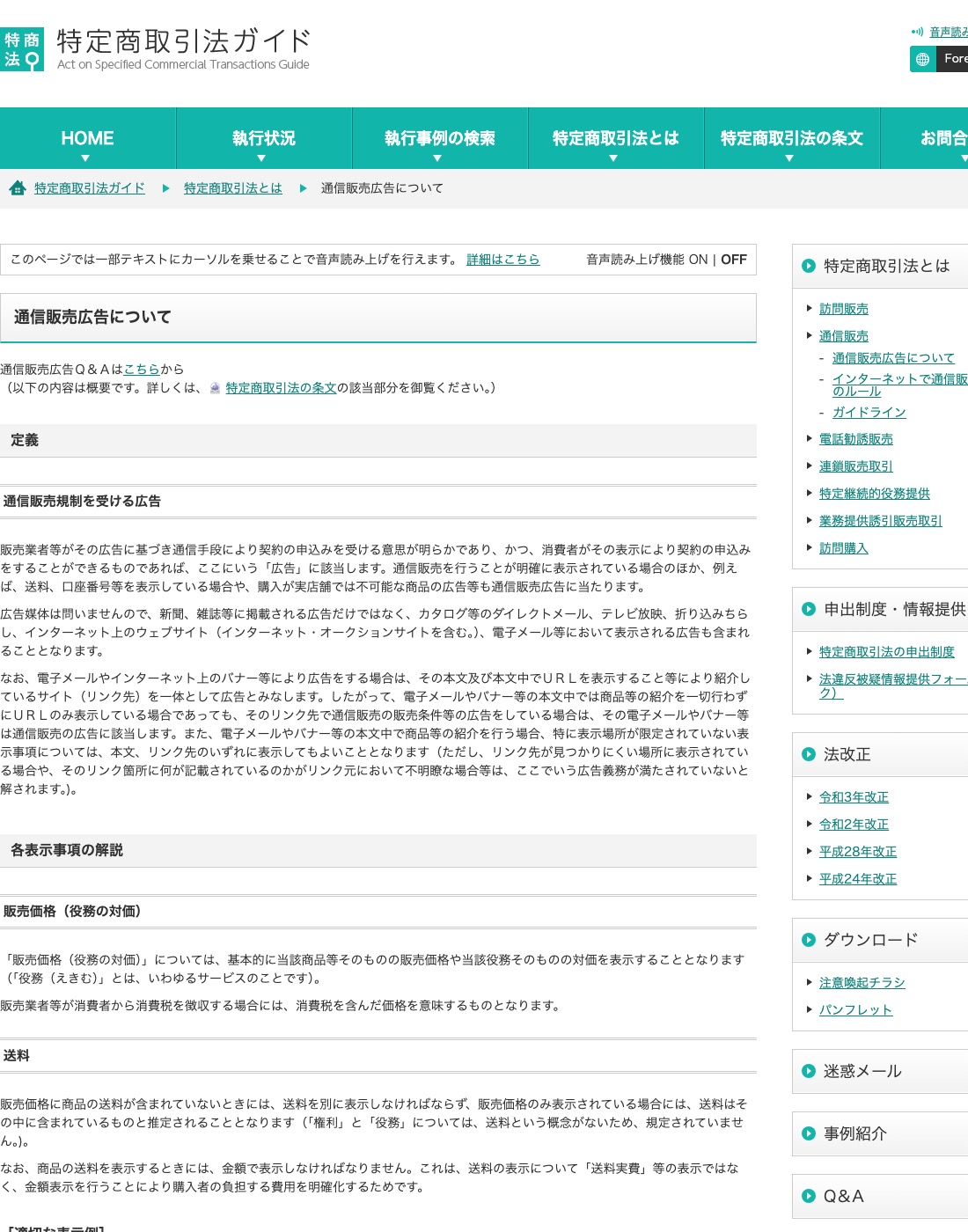Click the circle arrow icon beside Q&A
Image resolution: width=968 pixels, height=1232 pixels.
point(809,1196)
